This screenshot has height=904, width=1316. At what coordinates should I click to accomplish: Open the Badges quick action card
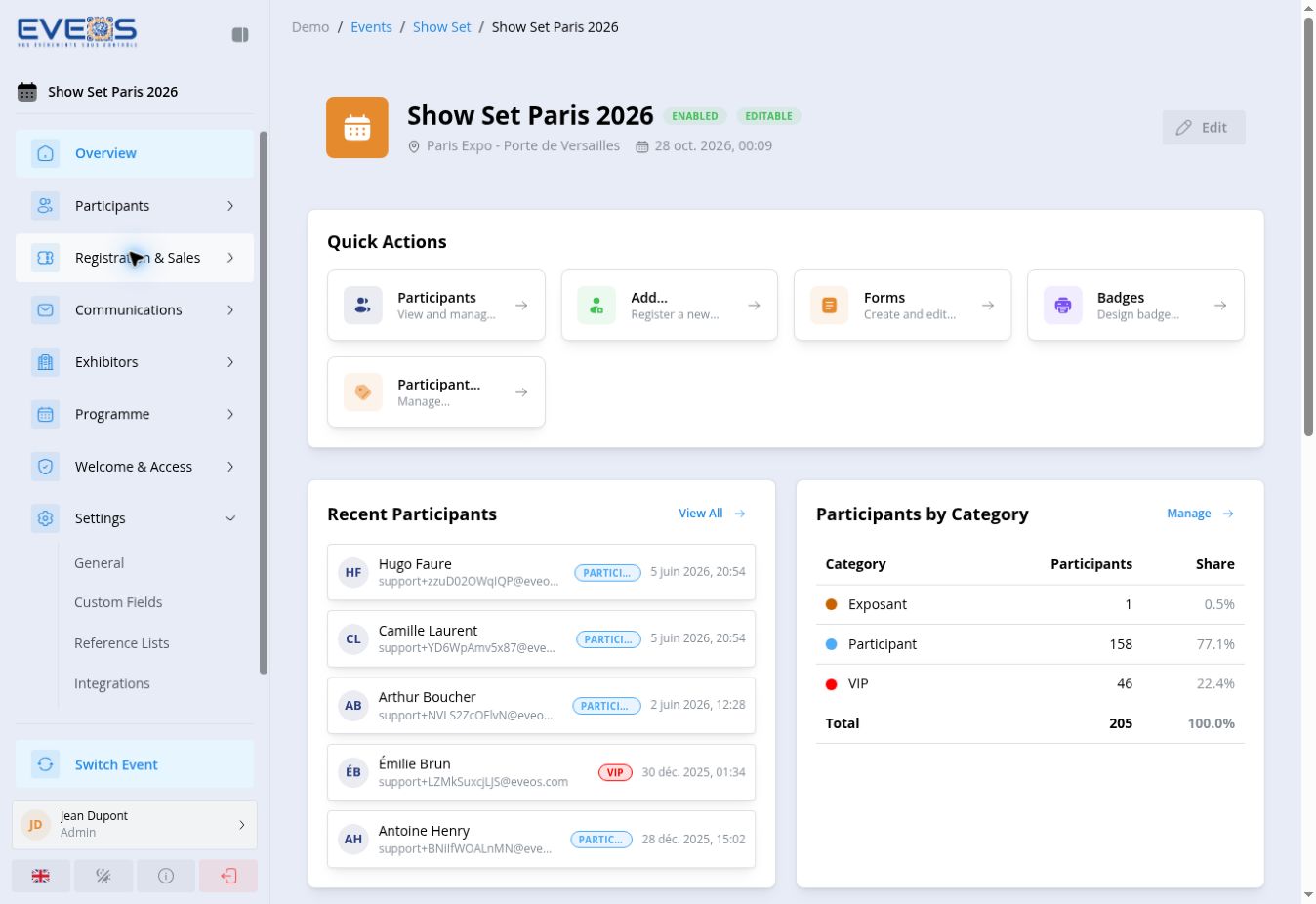click(x=1136, y=306)
